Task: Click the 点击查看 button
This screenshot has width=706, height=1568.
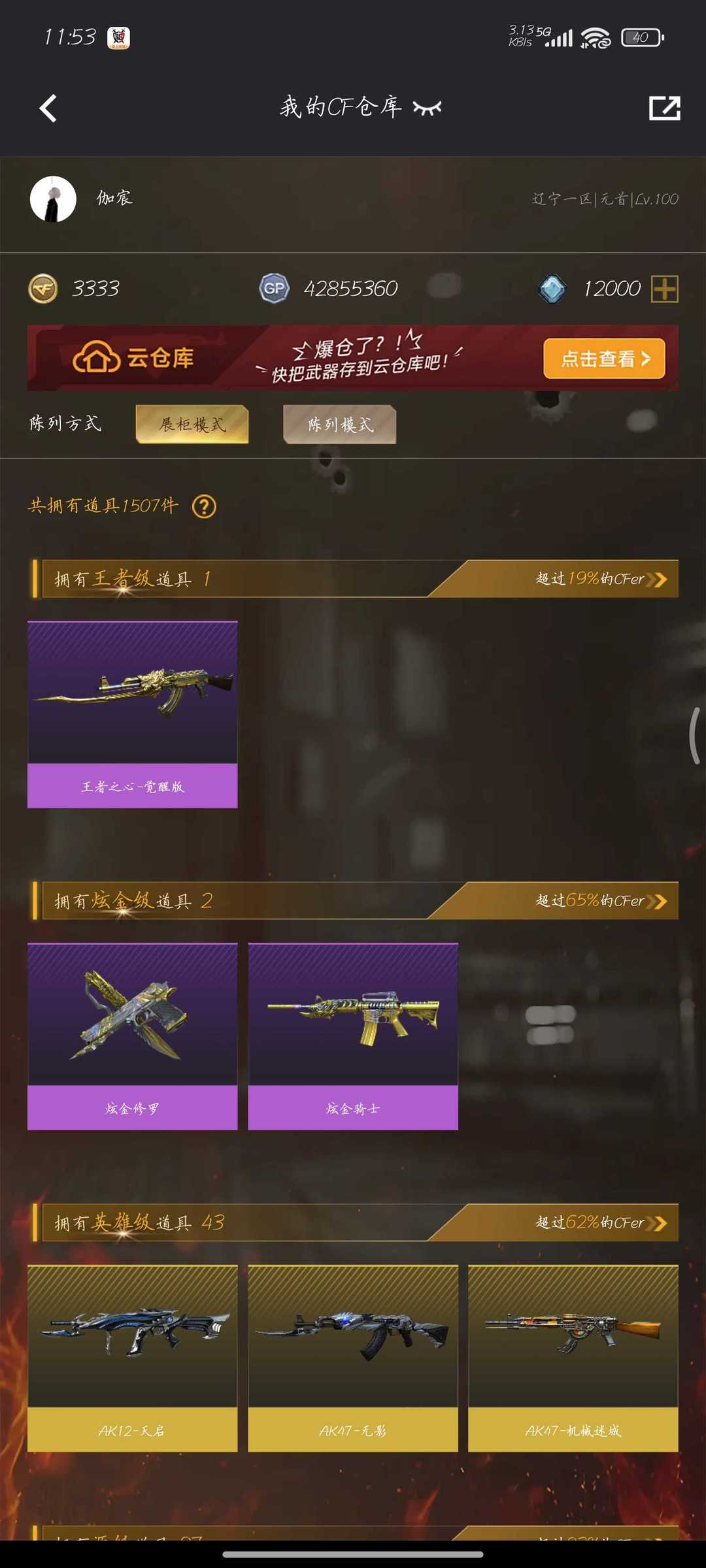Action: click(604, 358)
